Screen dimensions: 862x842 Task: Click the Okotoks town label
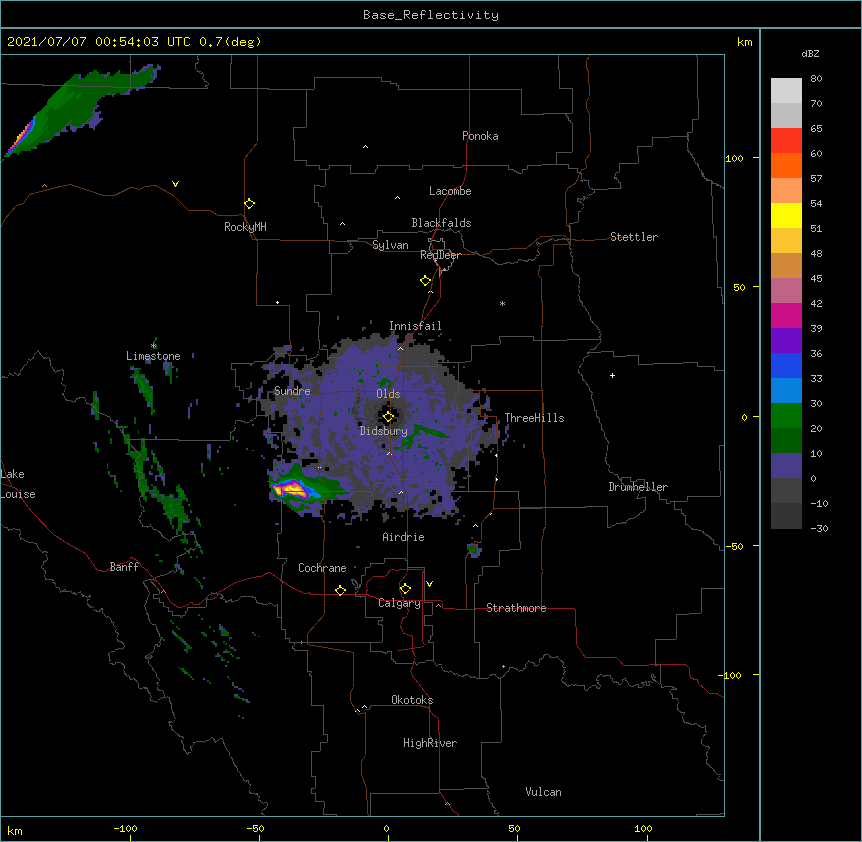click(x=412, y=700)
